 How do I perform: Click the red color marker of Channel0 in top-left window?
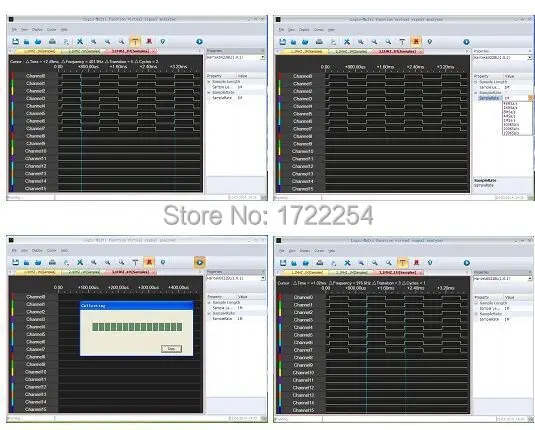pyautogui.click(x=13, y=76)
